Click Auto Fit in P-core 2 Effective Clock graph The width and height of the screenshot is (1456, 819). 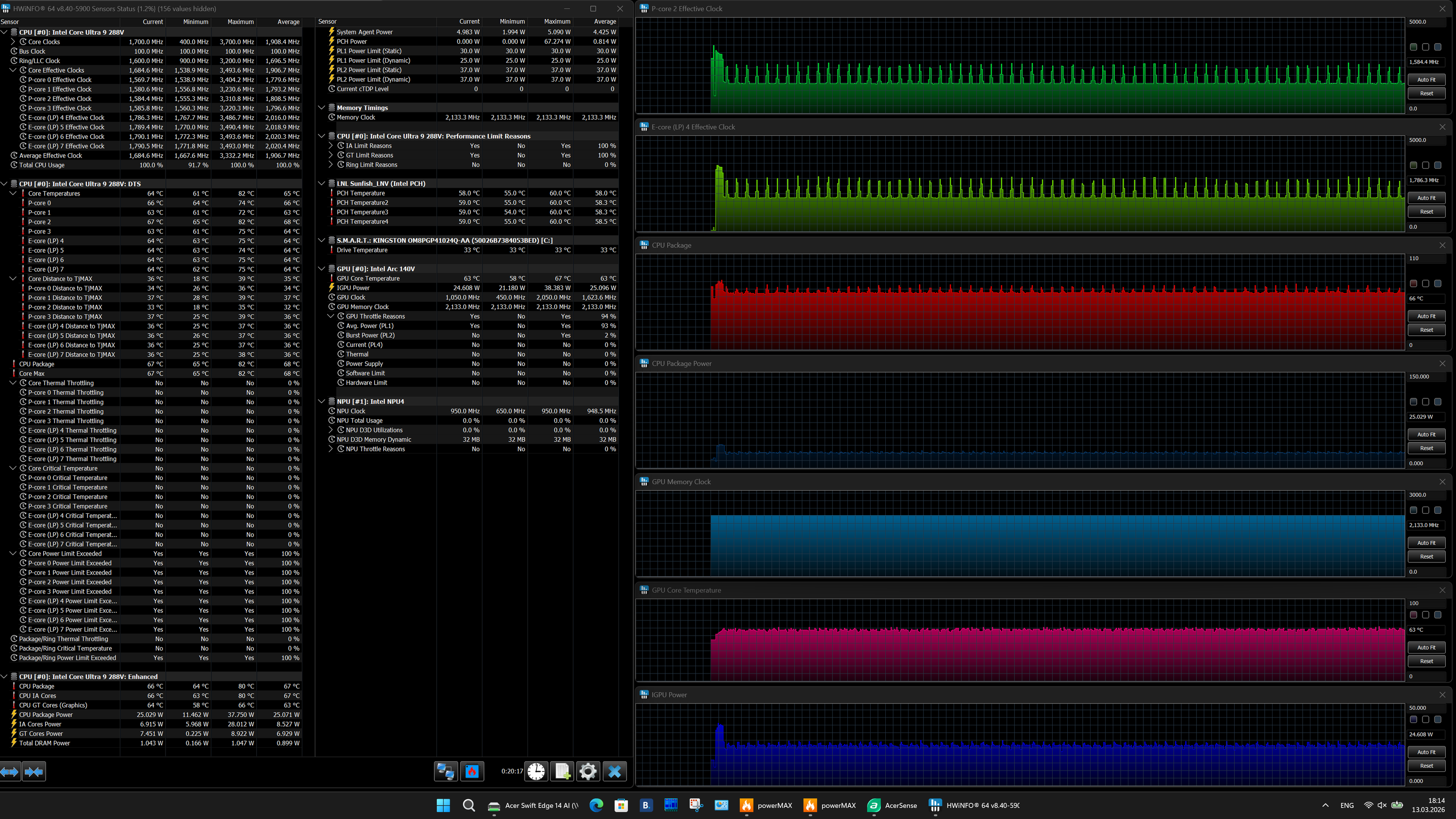(x=1426, y=80)
